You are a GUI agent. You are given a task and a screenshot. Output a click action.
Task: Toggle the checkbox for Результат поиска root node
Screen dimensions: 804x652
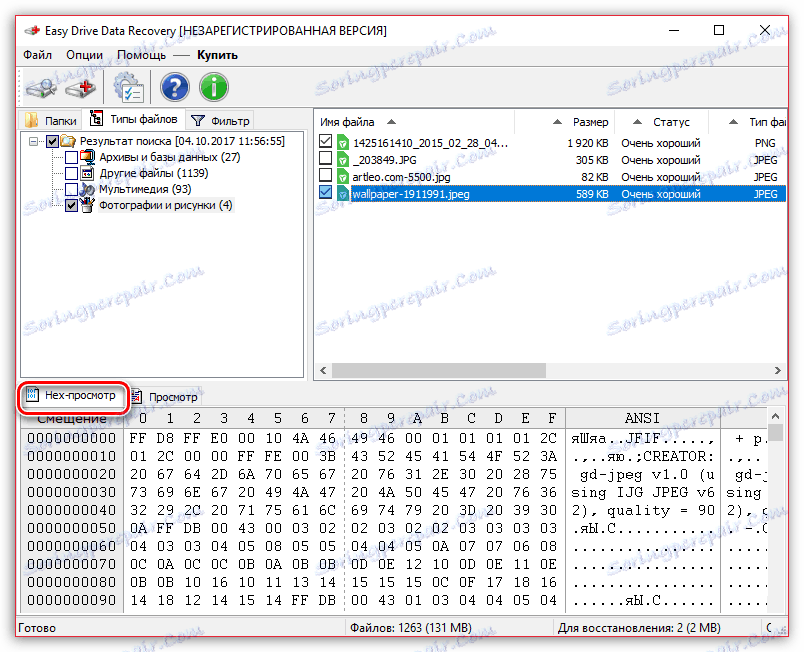coord(52,141)
